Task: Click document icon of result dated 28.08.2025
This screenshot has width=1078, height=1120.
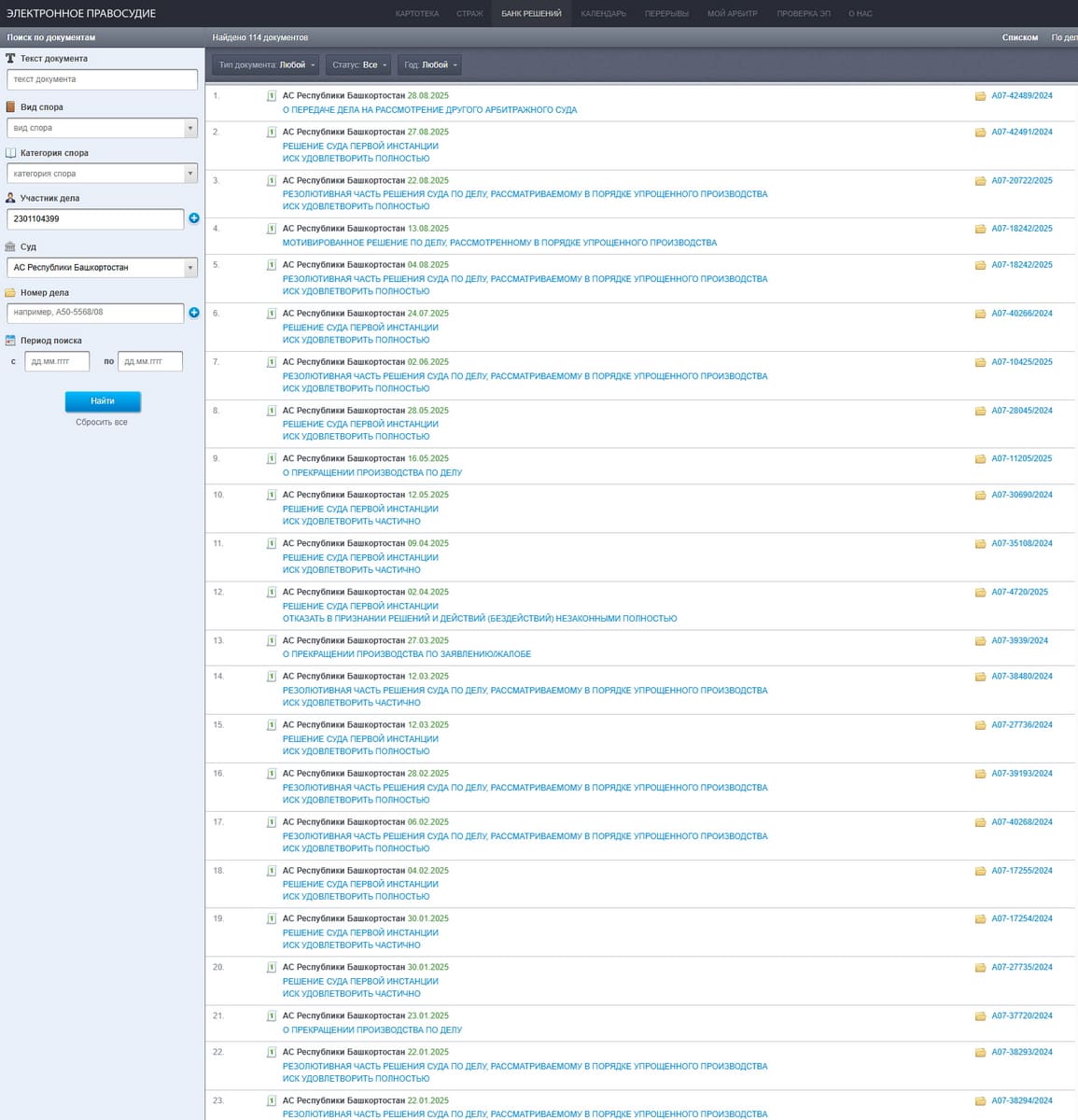Action: (272, 96)
